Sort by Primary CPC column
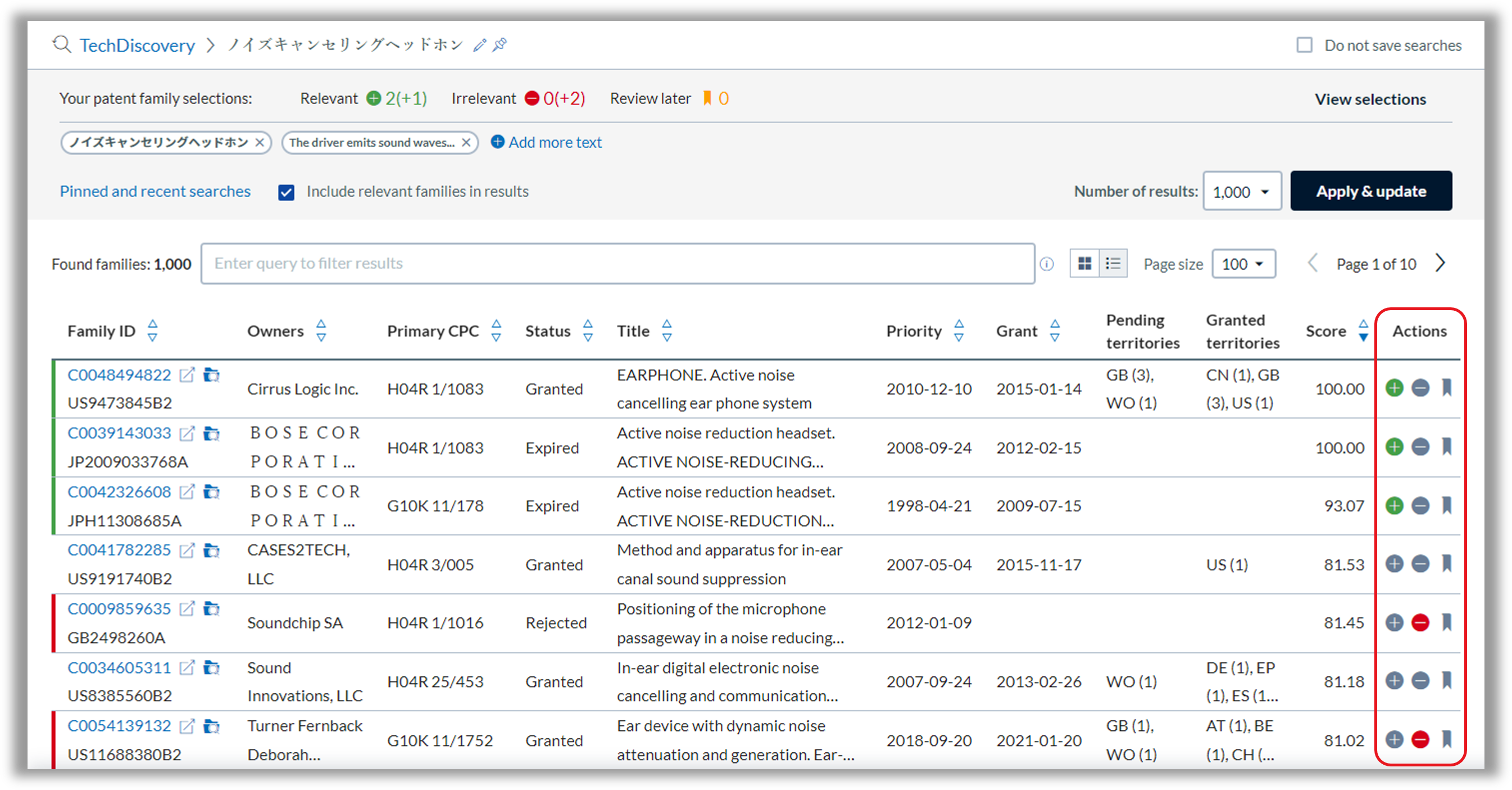Viewport: 1512px width, 790px height. coord(496,331)
